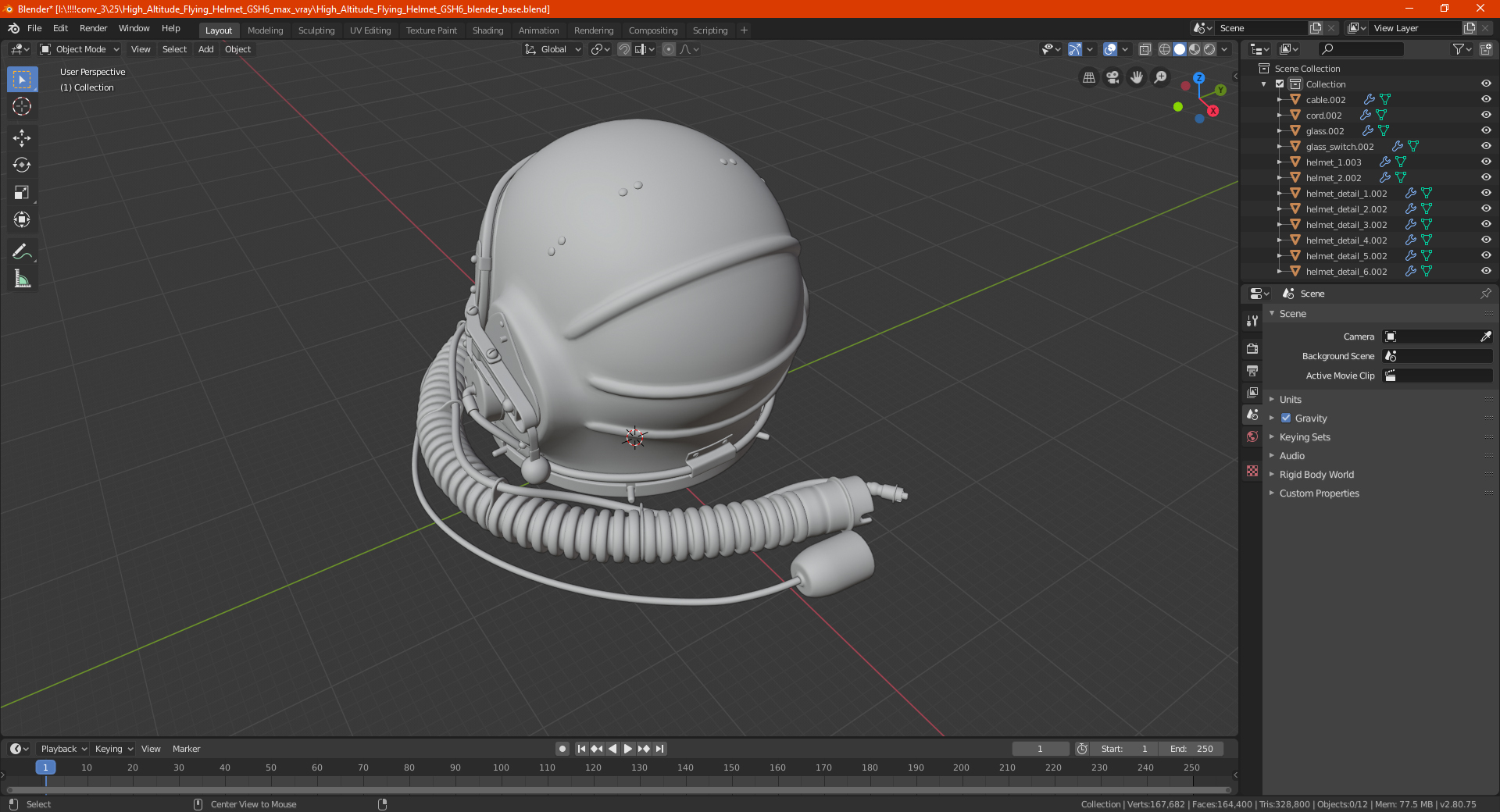Image resolution: width=1500 pixels, height=812 pixels.
Task: Open the Global orientation dropdown
Action: pyautogui.click(x=552, y=49)
